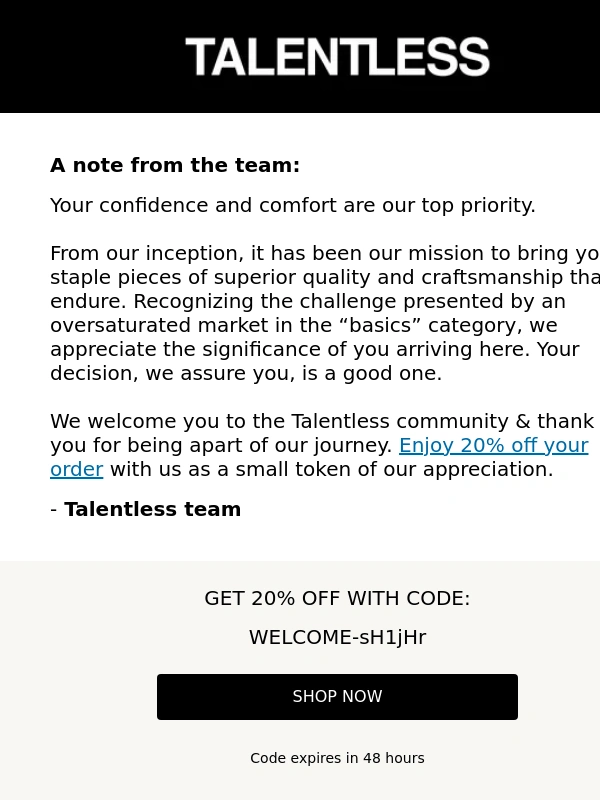Click the line 'appreciate the significance of you arriving here'
This screenshot has width=600, height=800.
pos(315,349)
